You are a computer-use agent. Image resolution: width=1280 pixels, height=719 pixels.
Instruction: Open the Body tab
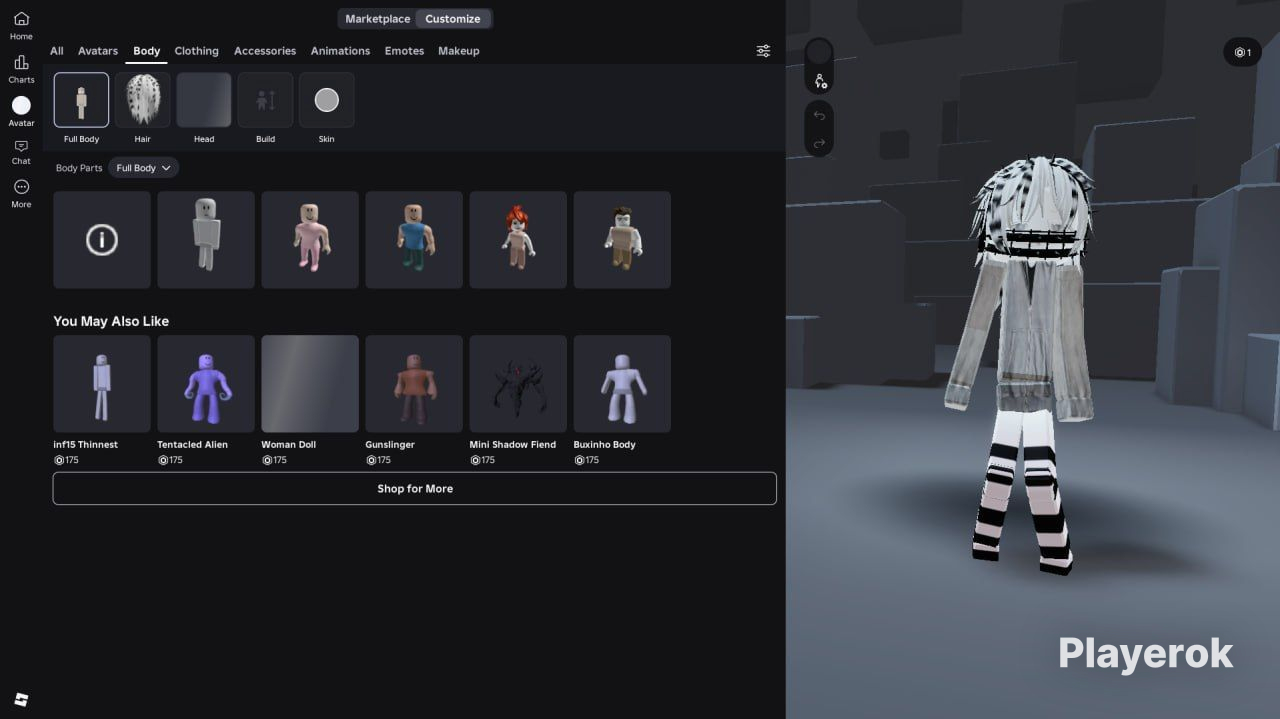click(146, 51)
